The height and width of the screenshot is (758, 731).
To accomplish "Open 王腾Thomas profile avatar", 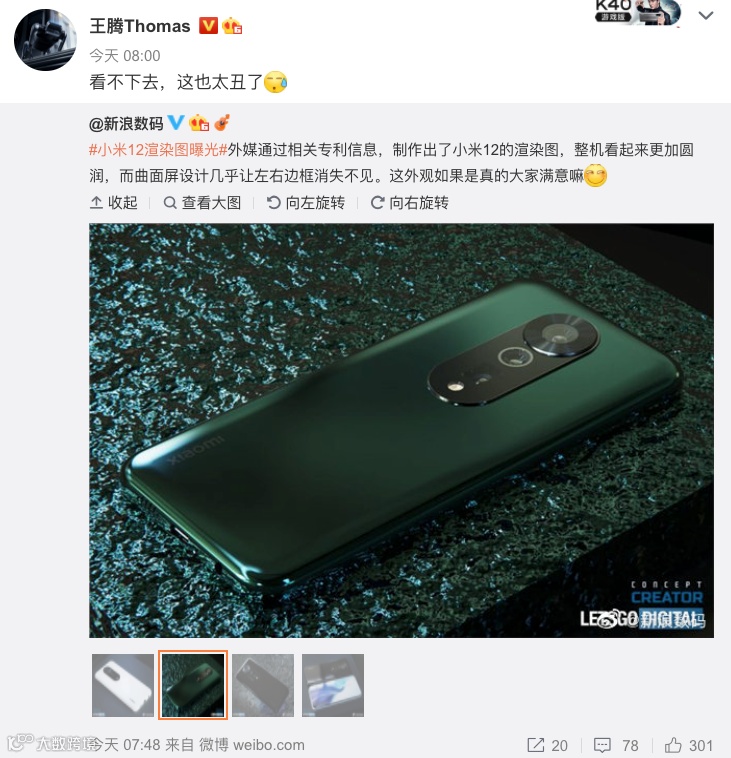I will pyautogui.click(x=45, y=40).
